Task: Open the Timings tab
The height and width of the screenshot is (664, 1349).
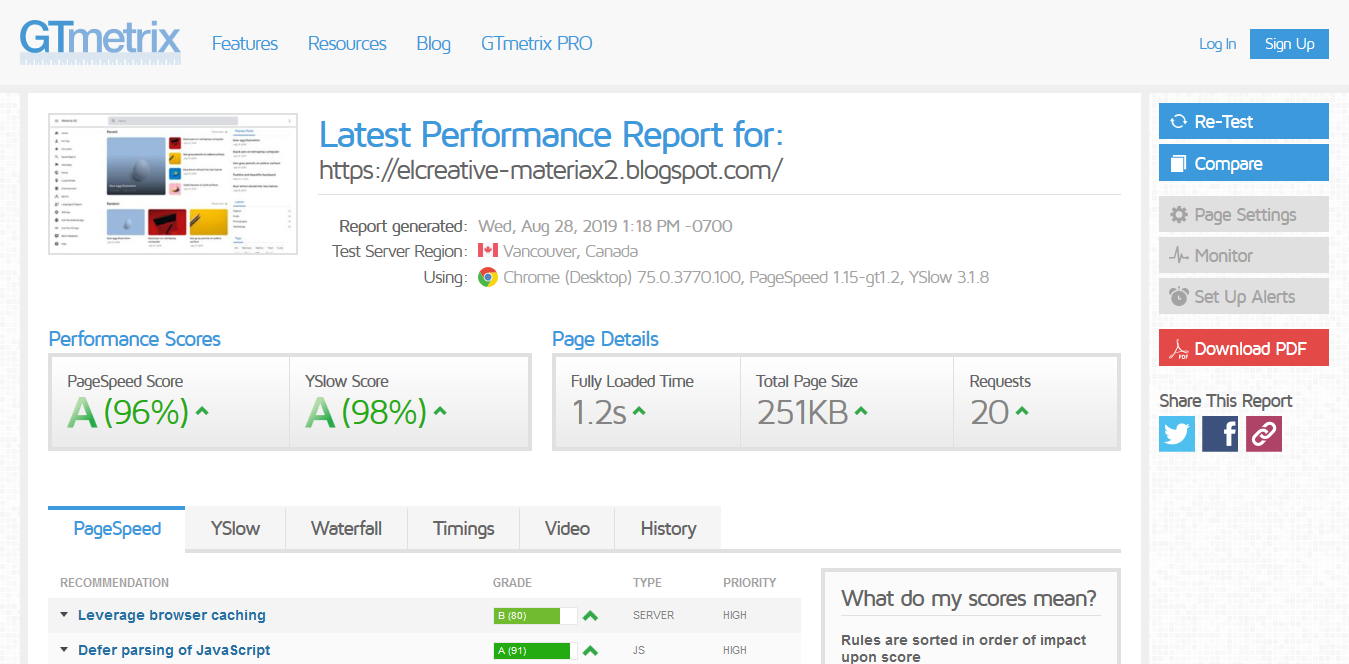Action: click(464, 529)
